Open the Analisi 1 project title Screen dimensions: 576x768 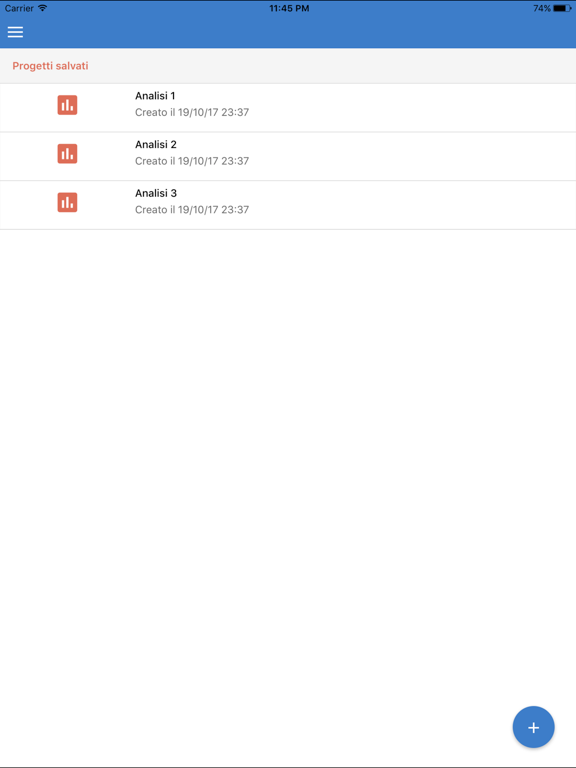coord(155,96)
